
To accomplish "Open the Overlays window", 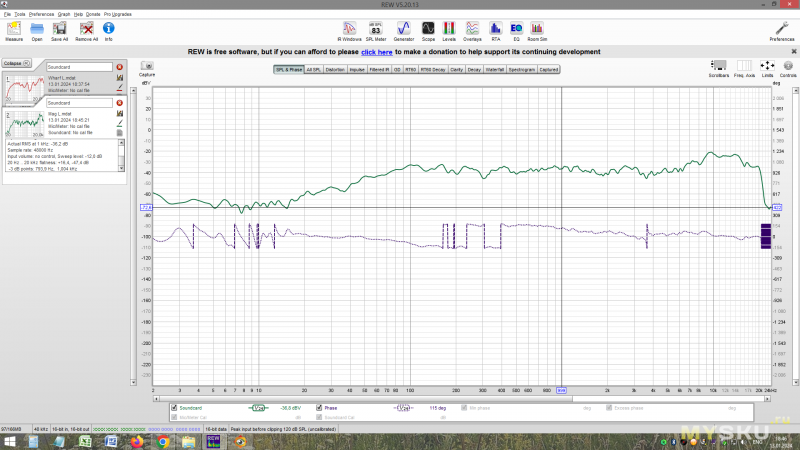I will coord(473,29).
